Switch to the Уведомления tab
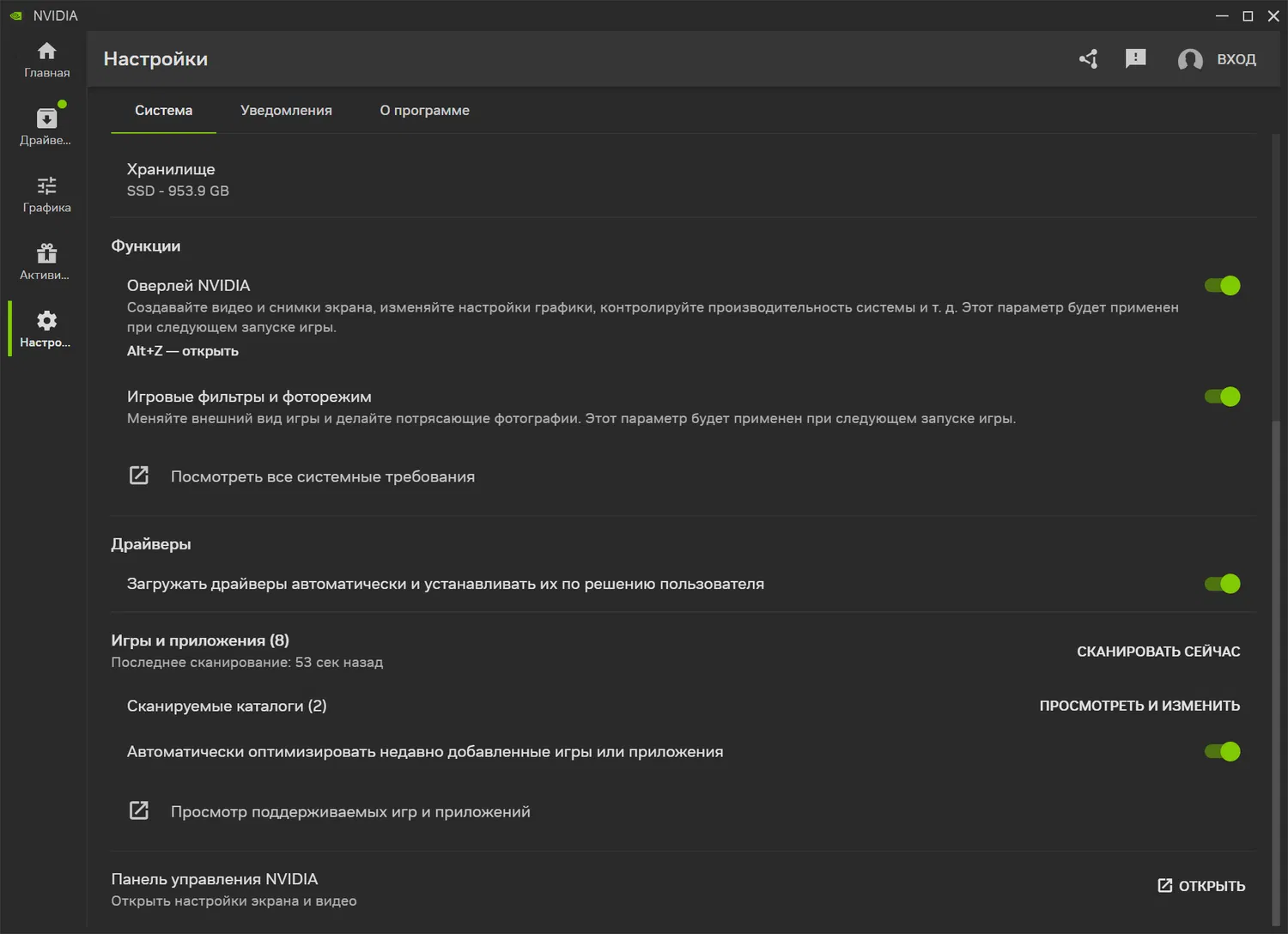The image size is (1288, 934). tap(286, 111)
